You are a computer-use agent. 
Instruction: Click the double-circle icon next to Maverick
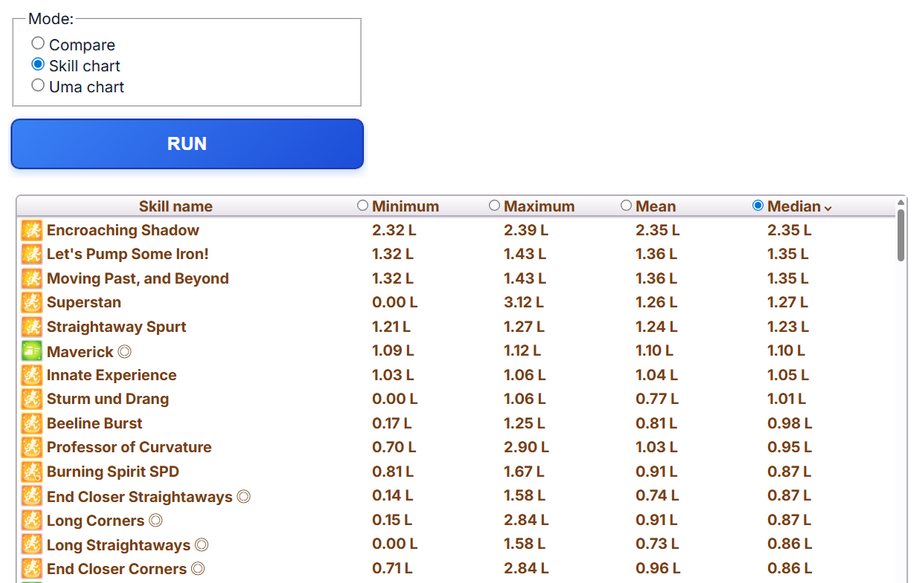125,352
